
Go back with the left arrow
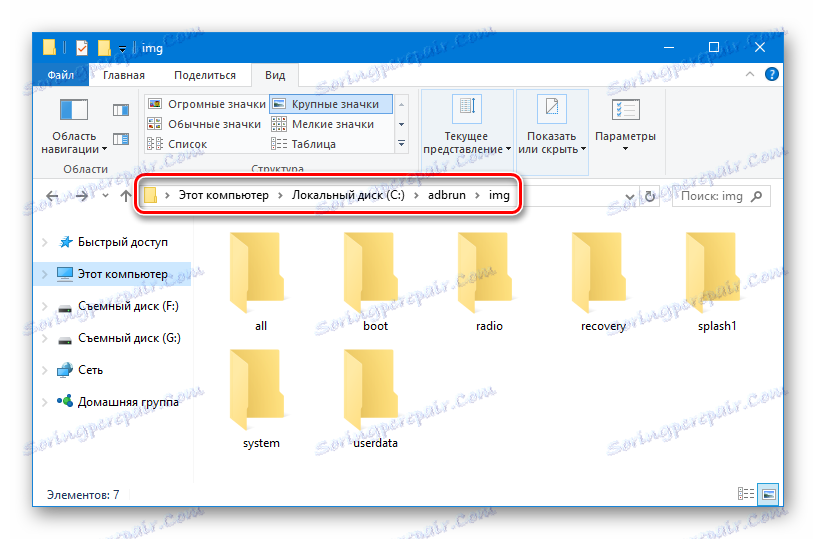click(x=52, y=196)
